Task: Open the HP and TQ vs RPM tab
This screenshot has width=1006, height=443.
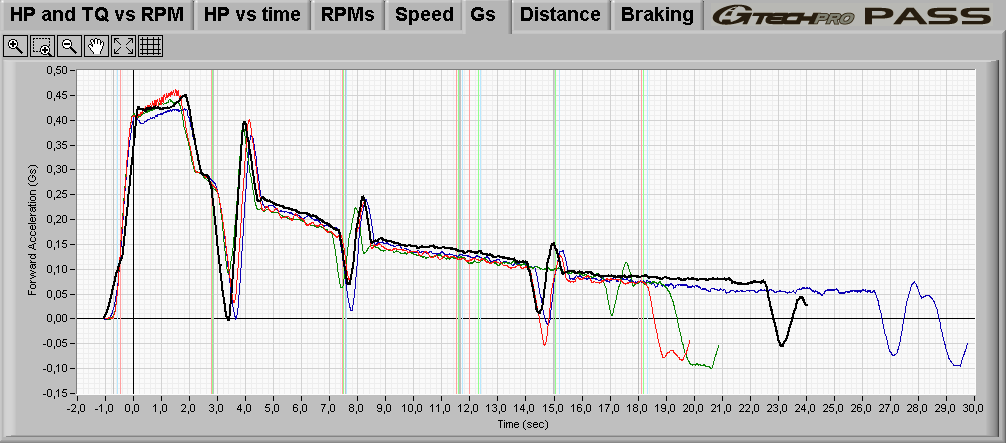Action: click(96, 15)
